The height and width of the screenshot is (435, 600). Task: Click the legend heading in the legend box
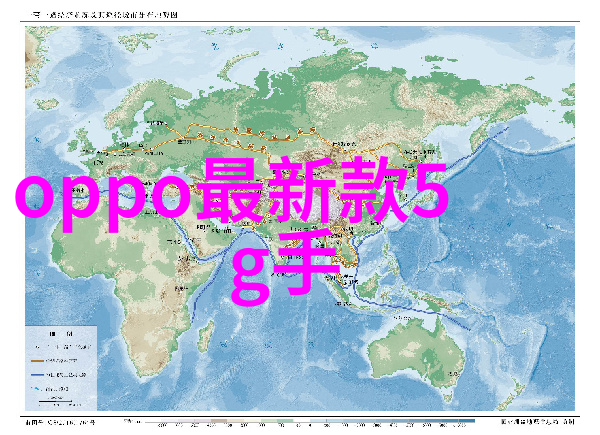click(x=61, y=334)
